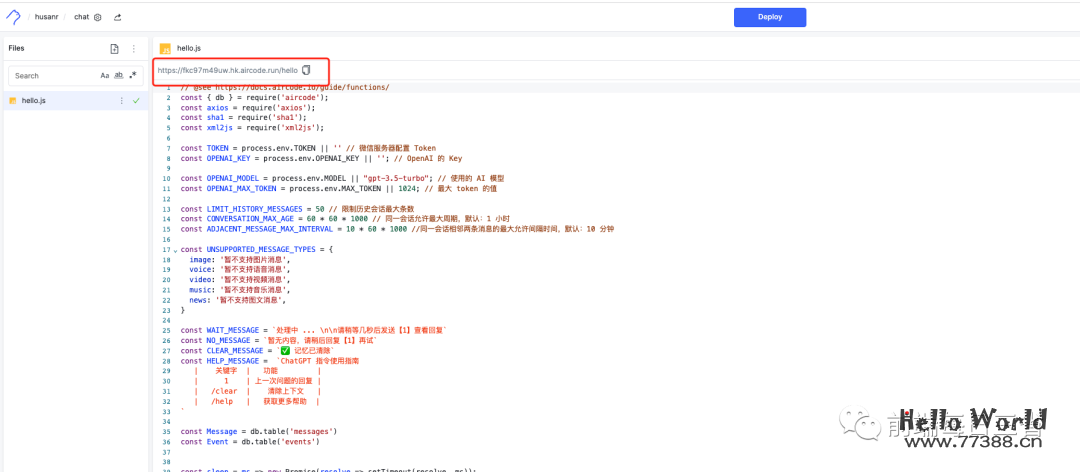
Task: Open hello.js row options menu
Action: pos(122,101)
